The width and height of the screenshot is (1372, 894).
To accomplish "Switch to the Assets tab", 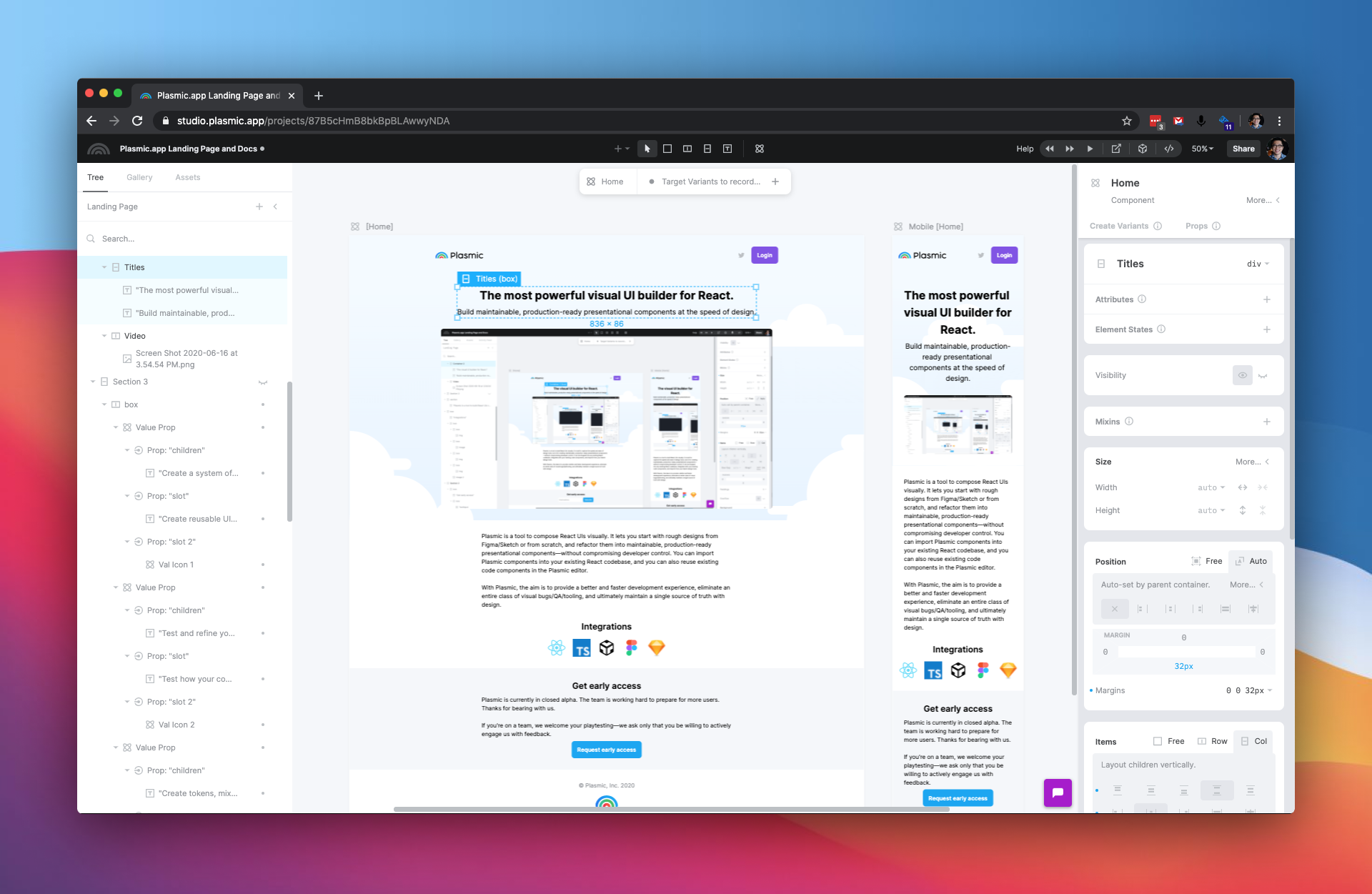I will tap(187, 177).
